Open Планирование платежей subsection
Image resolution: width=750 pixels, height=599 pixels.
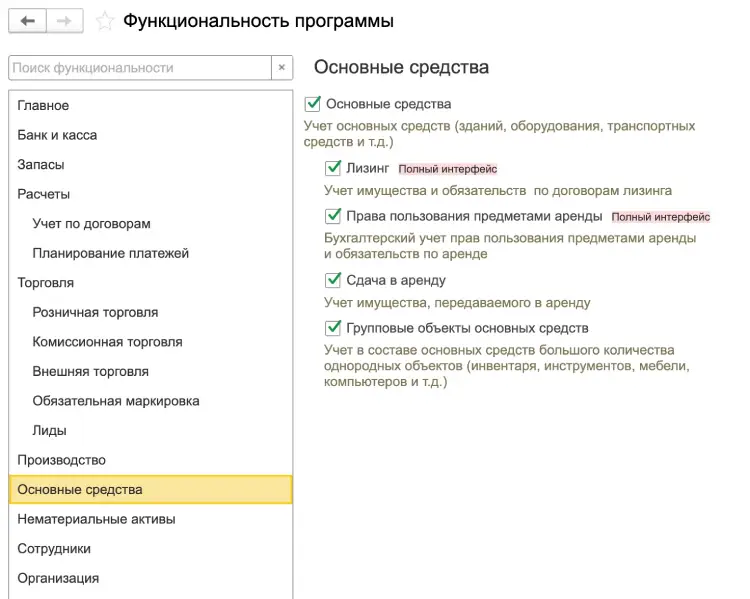tap(110, 253)
